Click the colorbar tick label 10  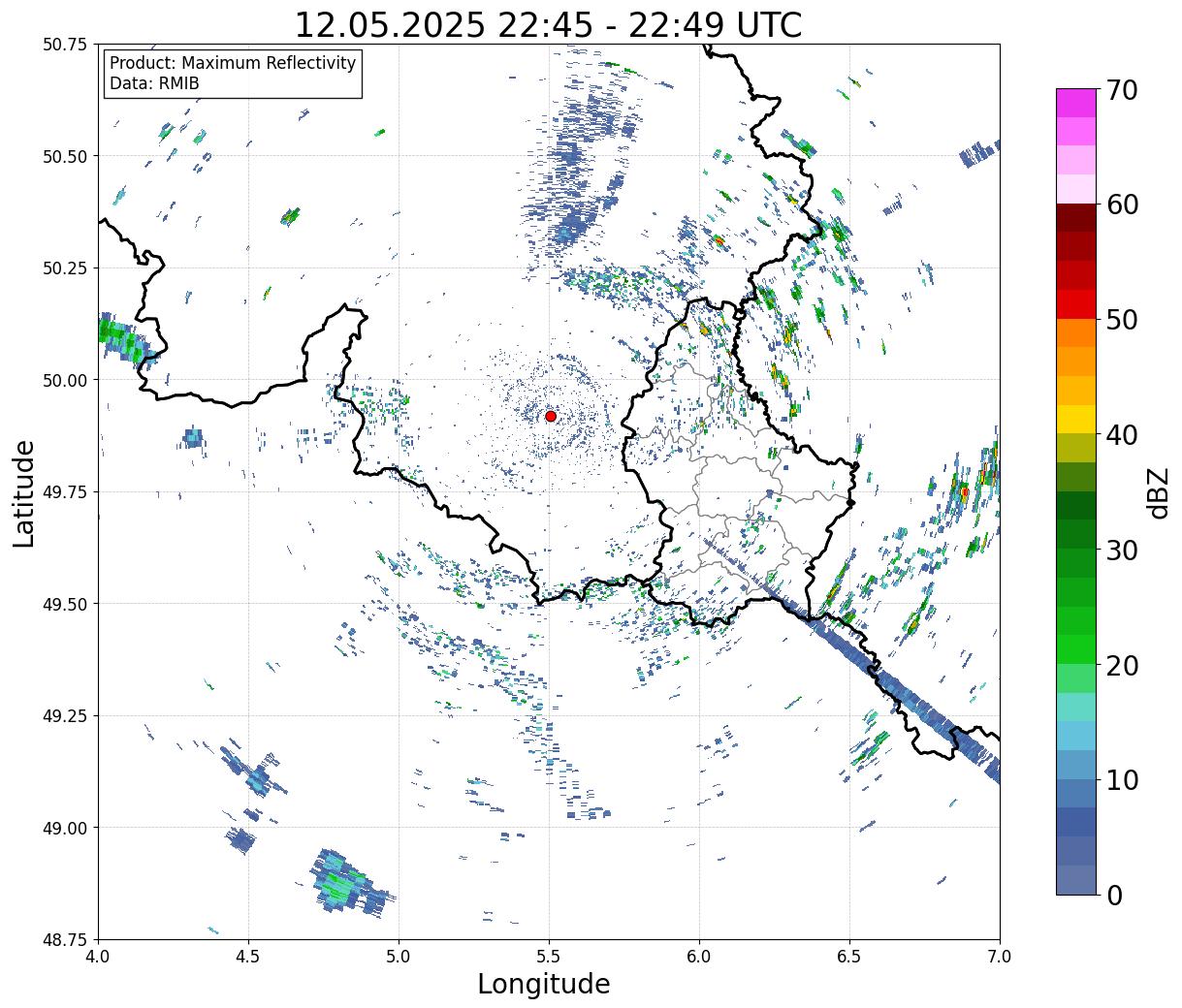tap(1121, 780)
